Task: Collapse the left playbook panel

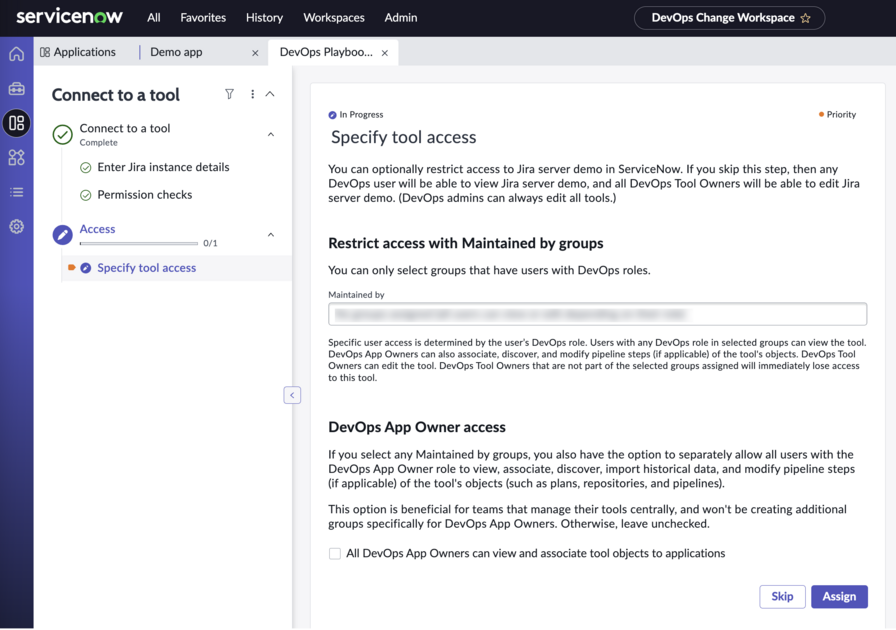Action: [x=292, y=395]
